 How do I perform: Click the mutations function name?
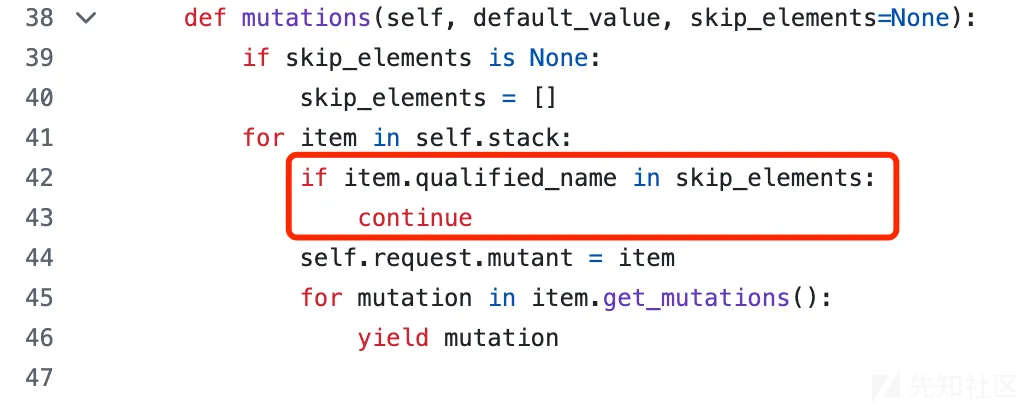tap(307, 18)
